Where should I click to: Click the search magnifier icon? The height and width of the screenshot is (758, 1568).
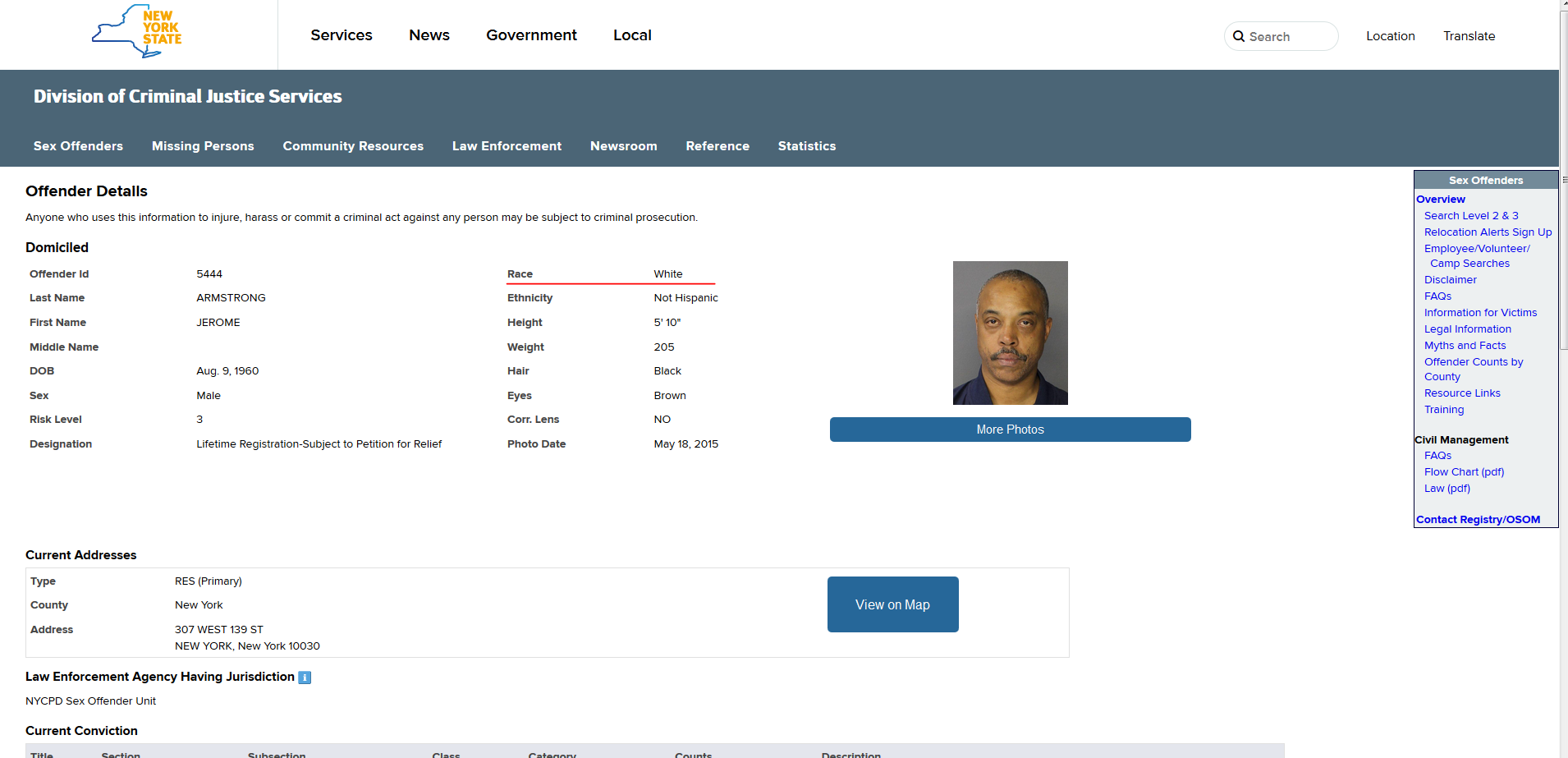coord(1239,37)
